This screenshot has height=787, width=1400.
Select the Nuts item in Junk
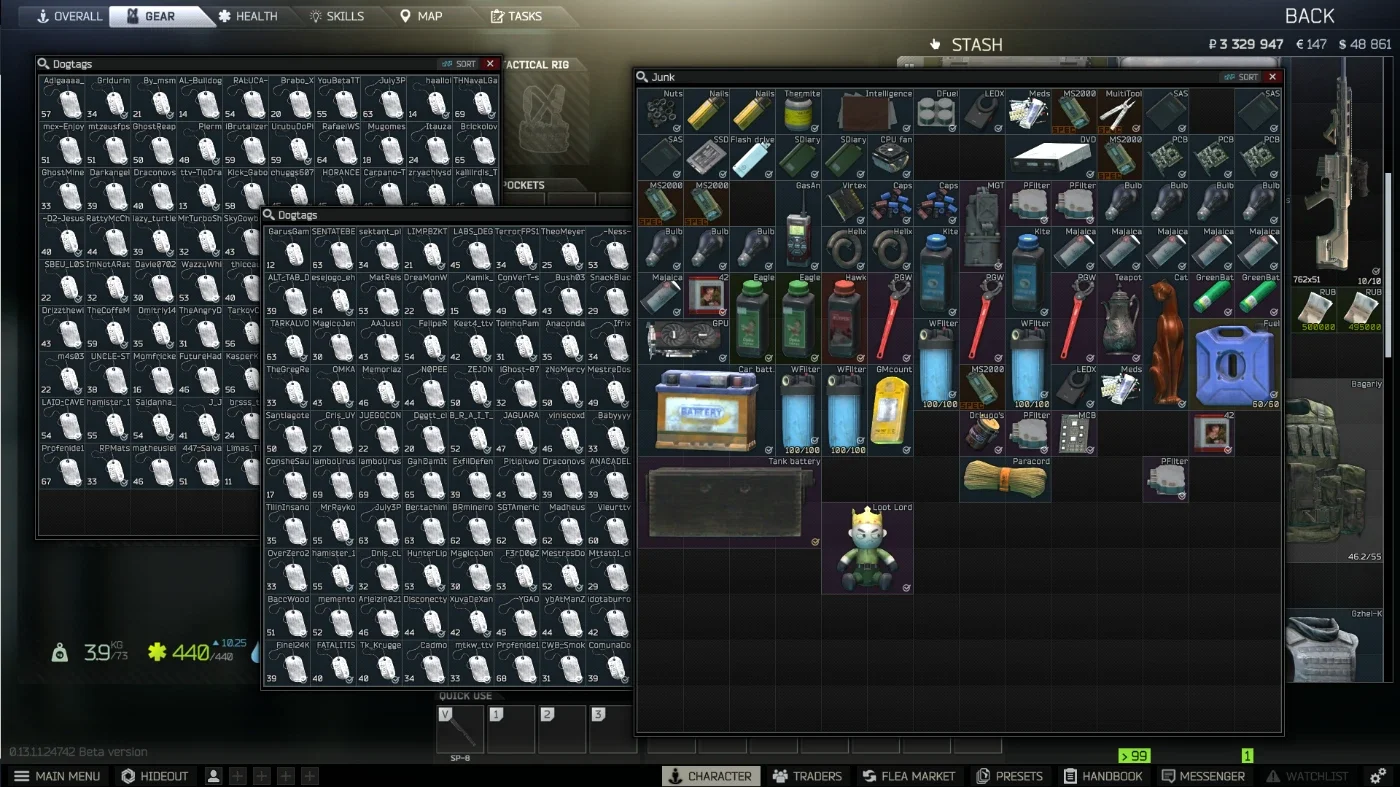[x=661, y=111]
